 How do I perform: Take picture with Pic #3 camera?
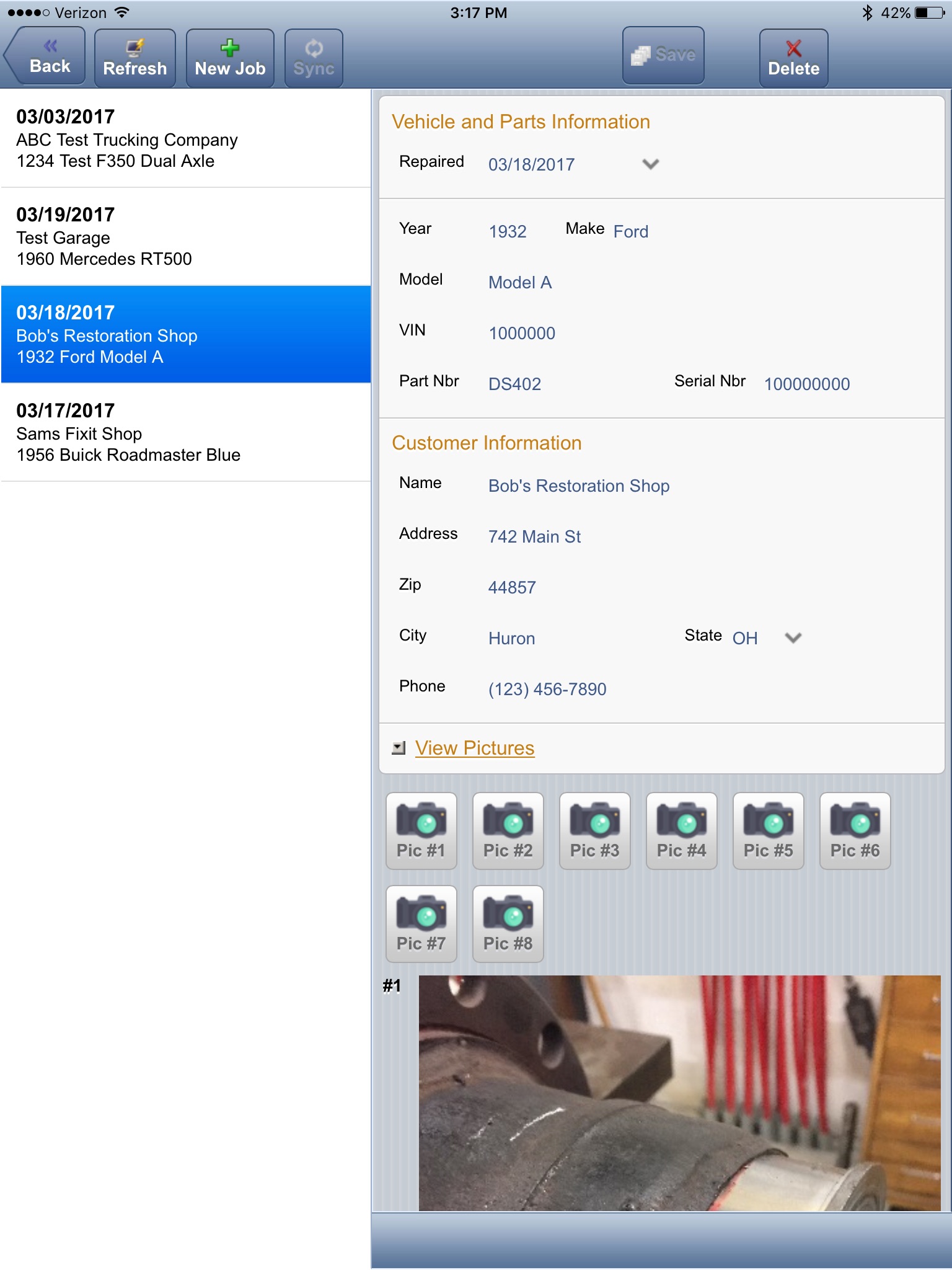595,831
